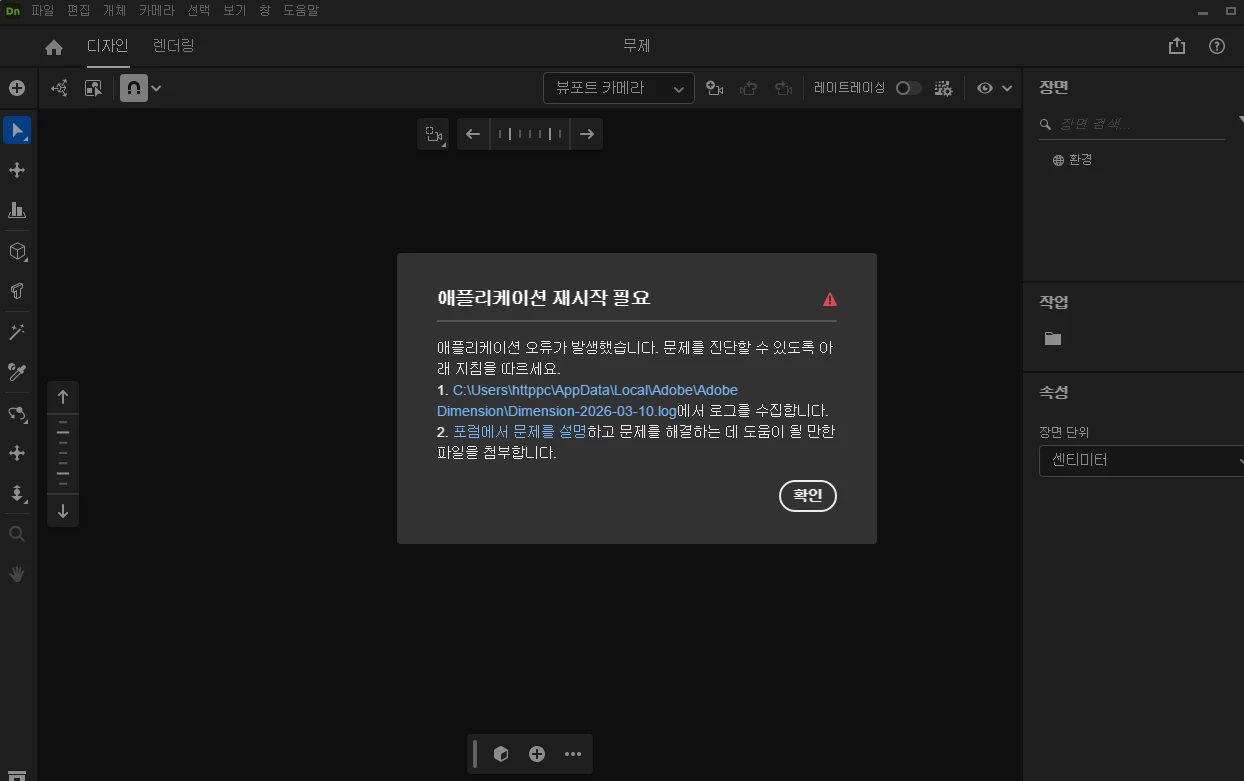
Task: Open the Add and import content button
Action: pyautogui.click(x=17, y=88)
